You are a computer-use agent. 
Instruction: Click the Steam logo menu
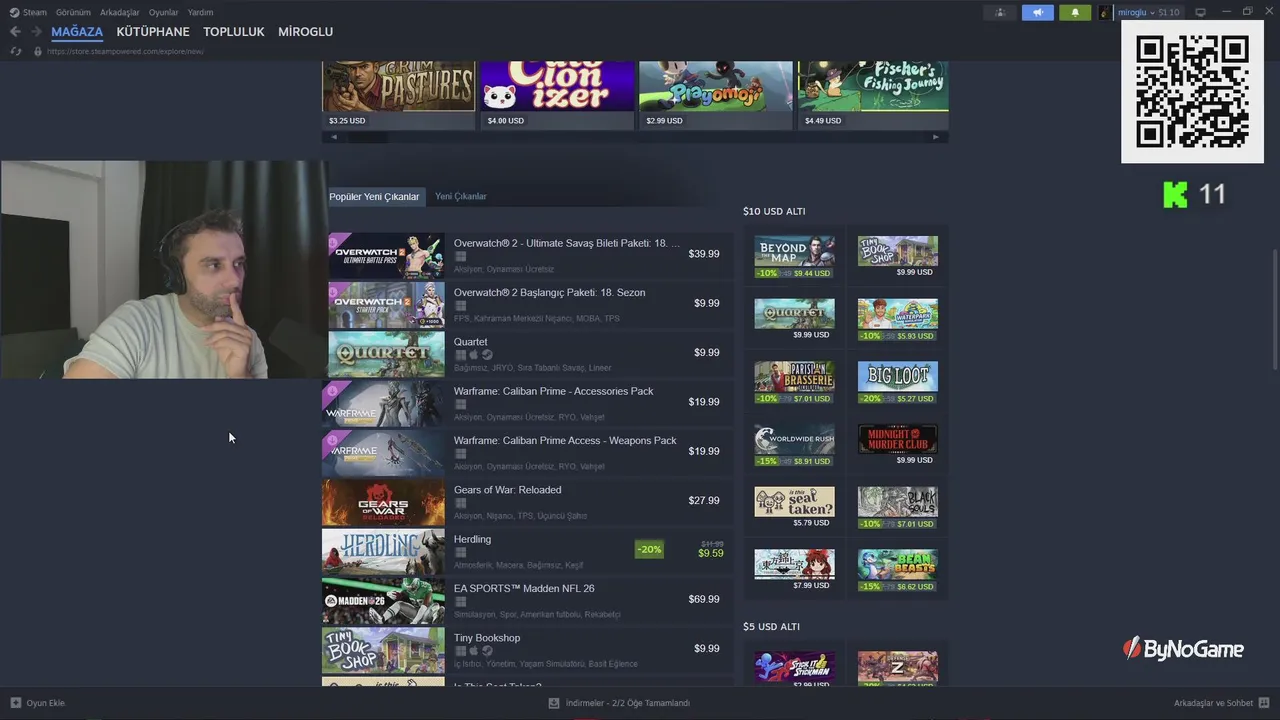tap(28, 12)
